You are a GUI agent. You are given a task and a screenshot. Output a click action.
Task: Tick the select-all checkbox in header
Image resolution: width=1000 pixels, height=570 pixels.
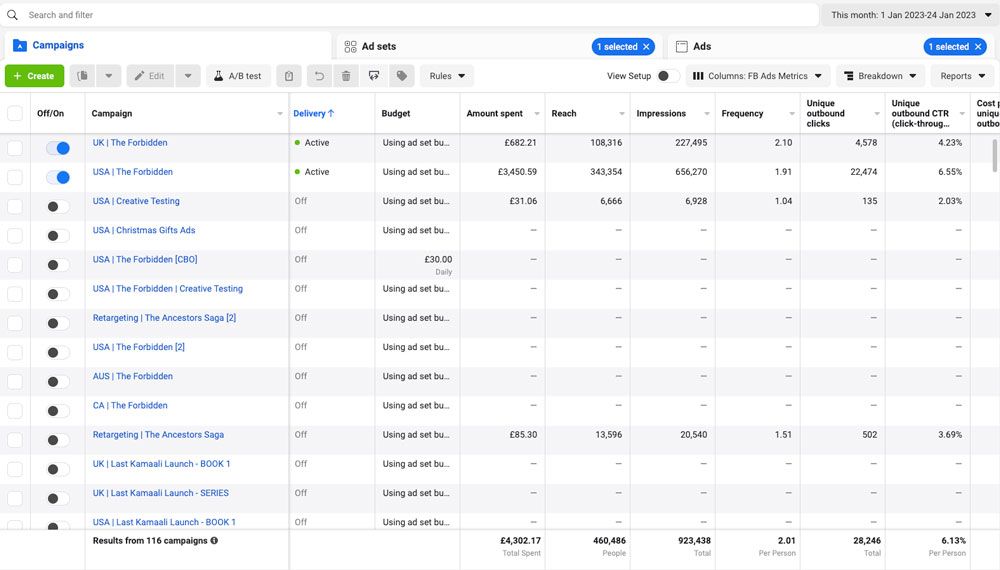click(15, 113)
